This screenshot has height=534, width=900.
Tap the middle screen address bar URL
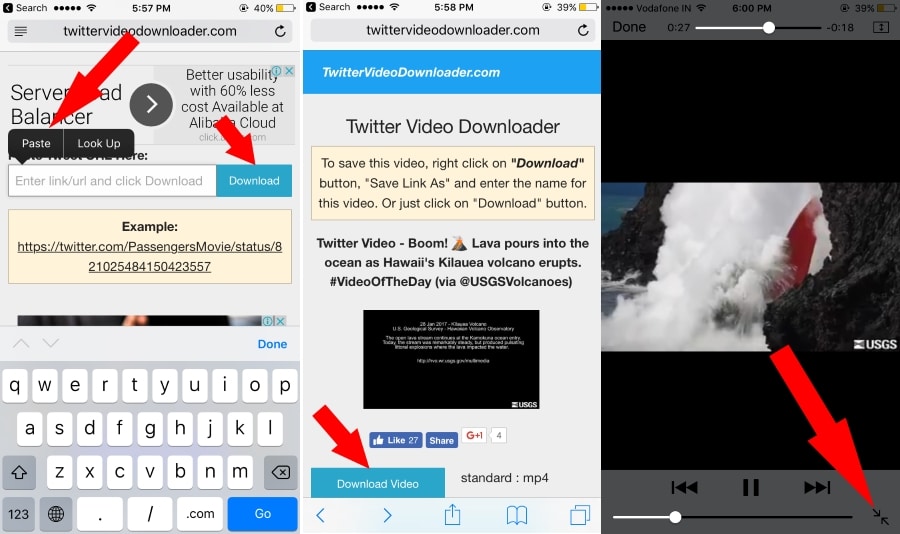click(x=453, y=30)
